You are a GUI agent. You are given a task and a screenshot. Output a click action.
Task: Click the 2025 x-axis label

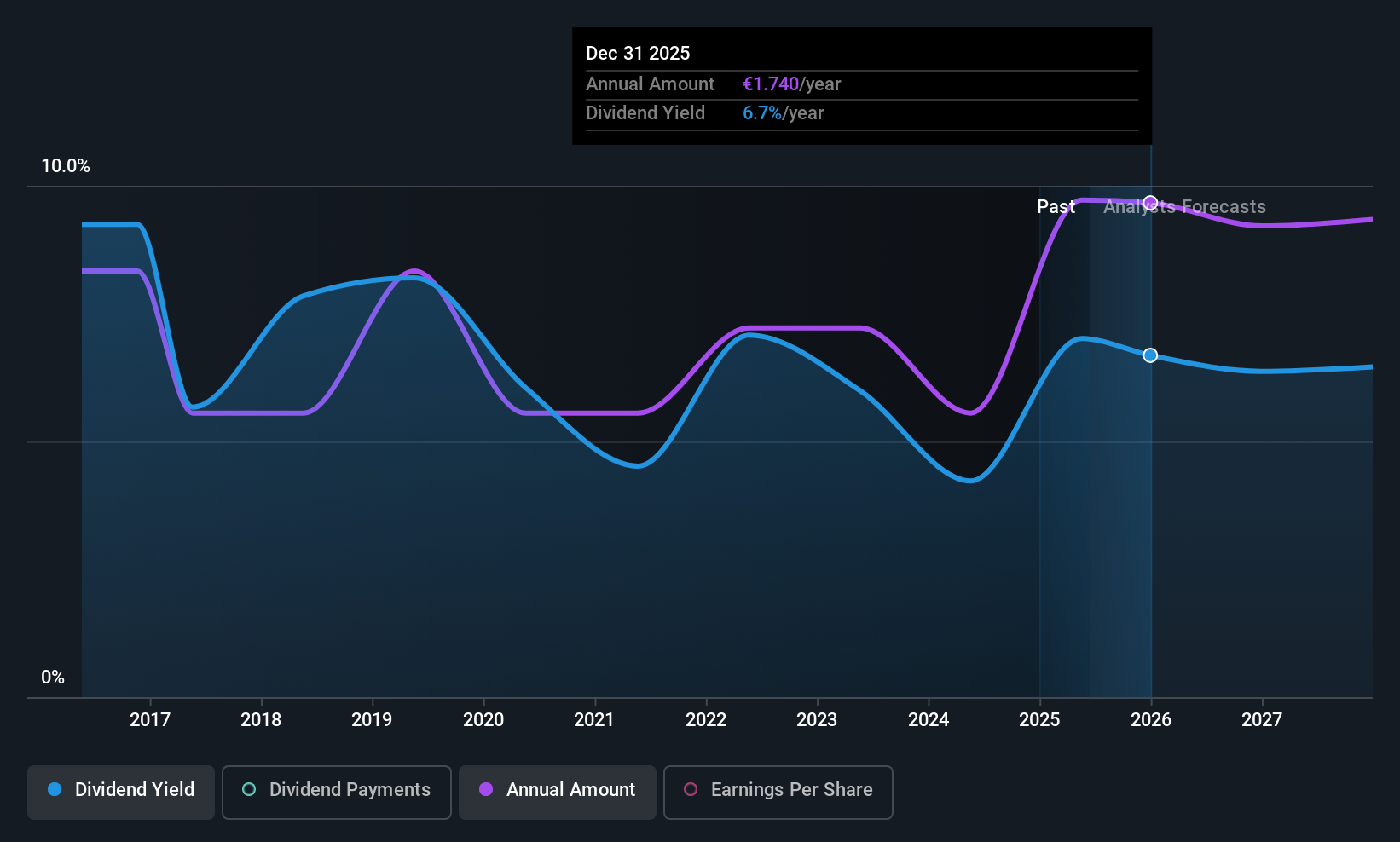click(x=1039, y=719)
